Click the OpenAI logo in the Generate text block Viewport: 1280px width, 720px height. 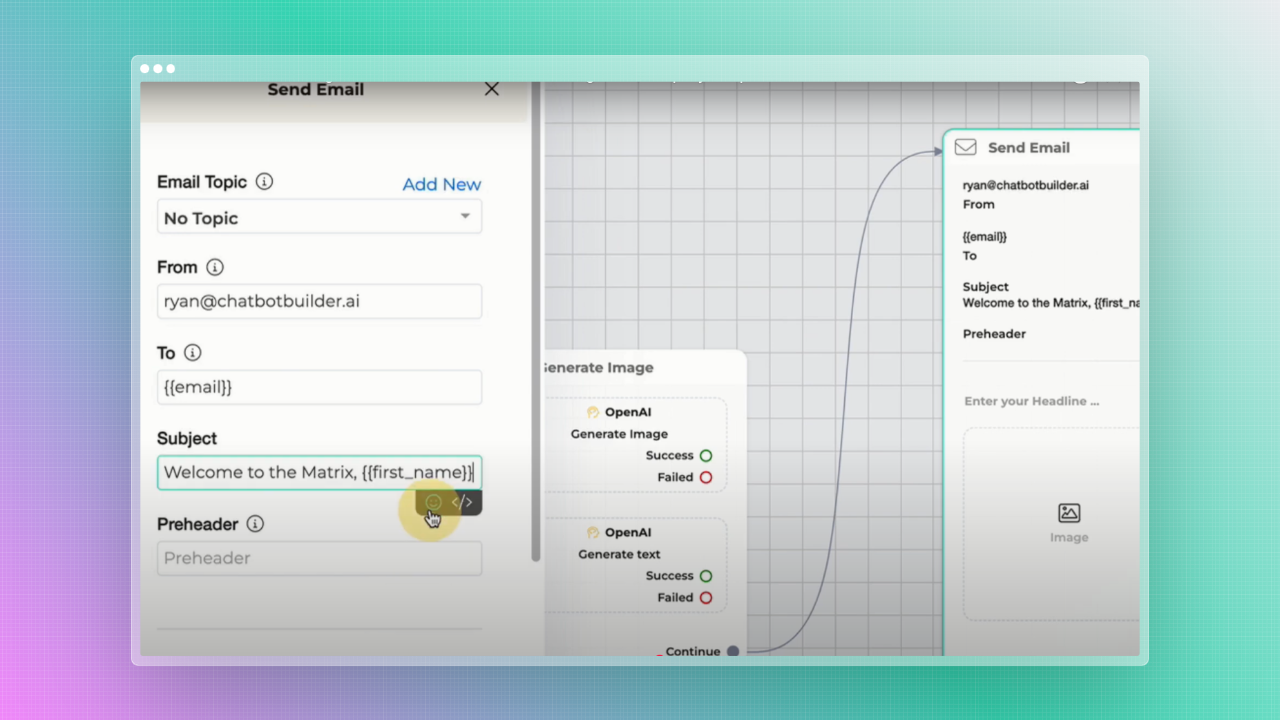(593, 533)
